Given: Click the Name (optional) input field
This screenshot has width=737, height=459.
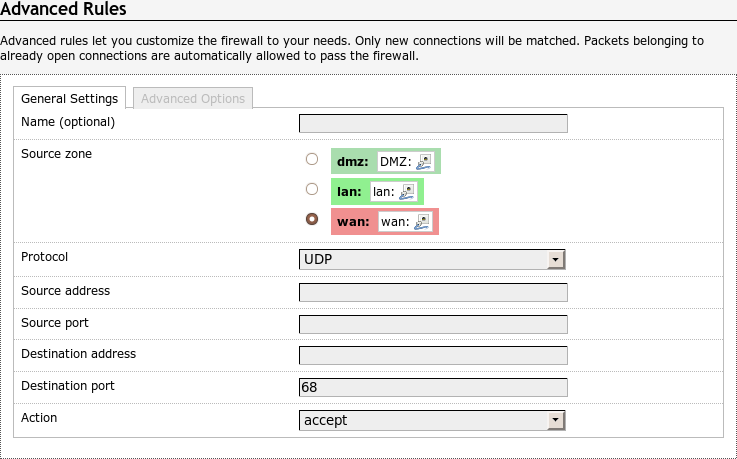Looking at the screenshot, I should (x=433, y=124).
